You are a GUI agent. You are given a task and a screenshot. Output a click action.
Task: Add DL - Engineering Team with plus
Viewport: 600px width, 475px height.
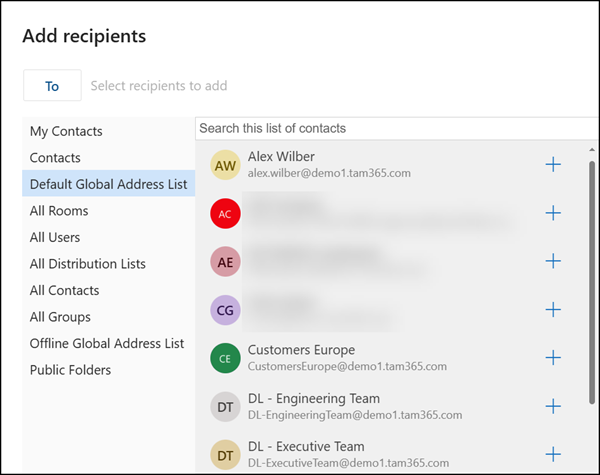553,406
